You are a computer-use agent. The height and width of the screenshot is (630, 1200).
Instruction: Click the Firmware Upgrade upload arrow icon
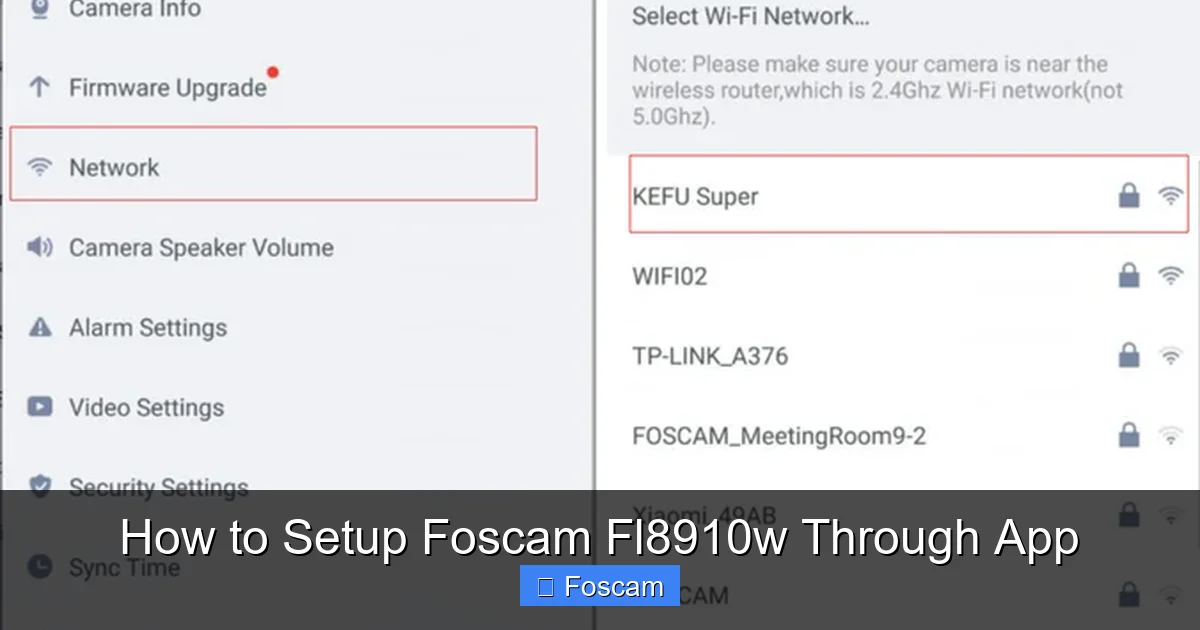[40, 87]
